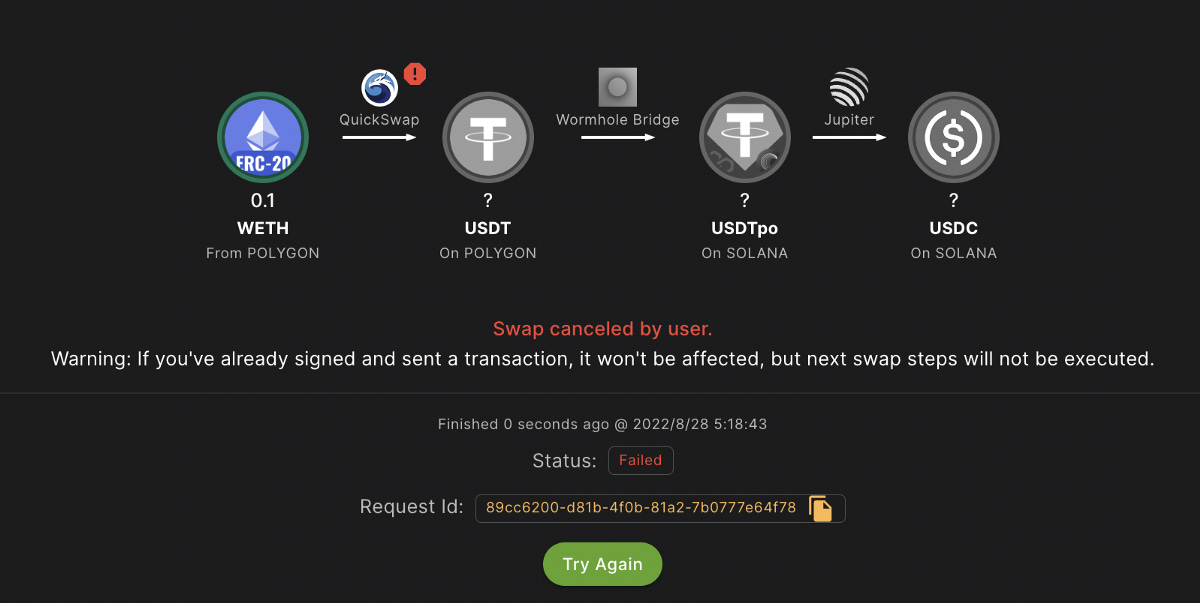Click the arrow under Jupiter

(849, 138)
